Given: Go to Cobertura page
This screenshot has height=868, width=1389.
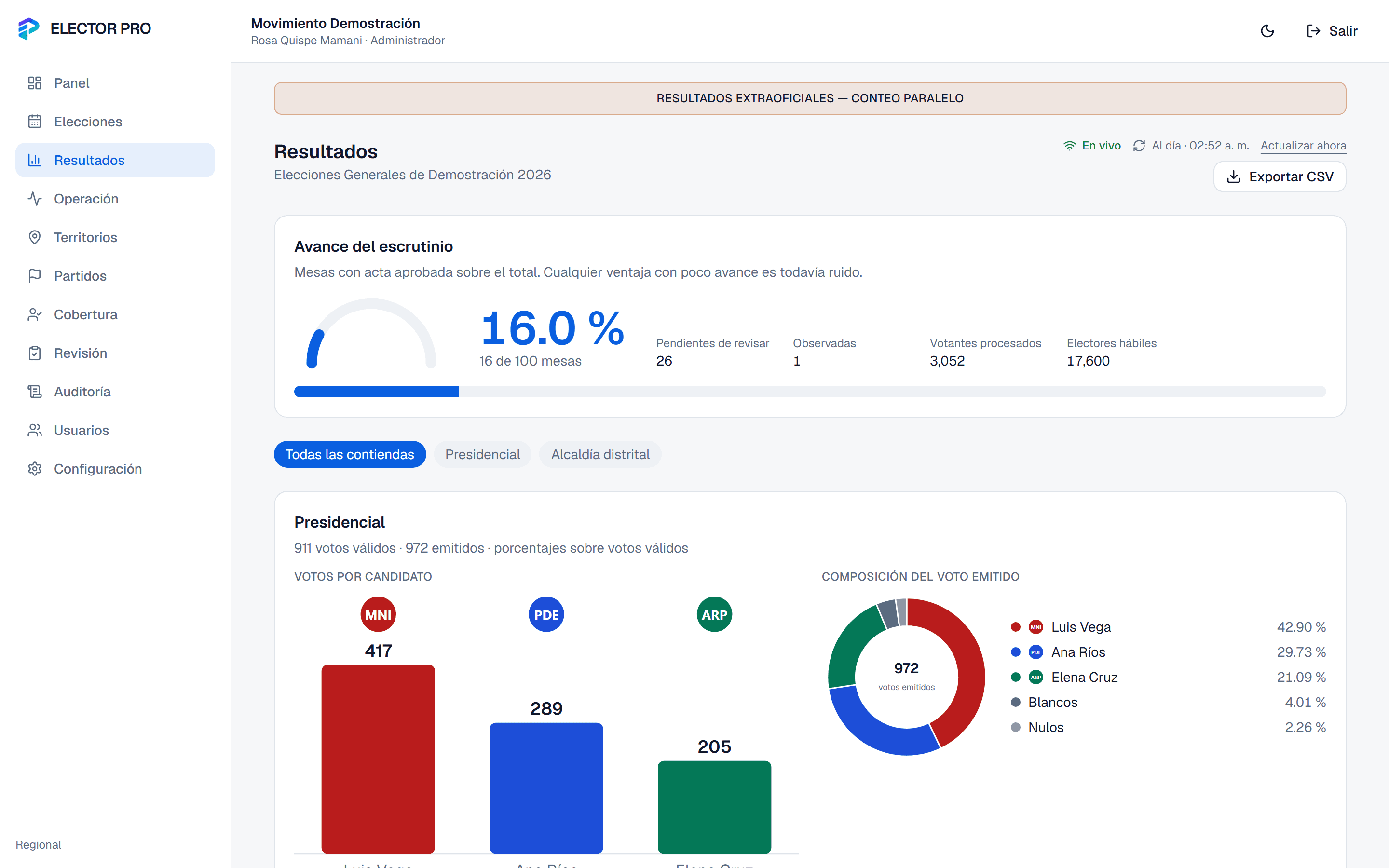Looking at the screenshot, I should [x=115, y=314].
